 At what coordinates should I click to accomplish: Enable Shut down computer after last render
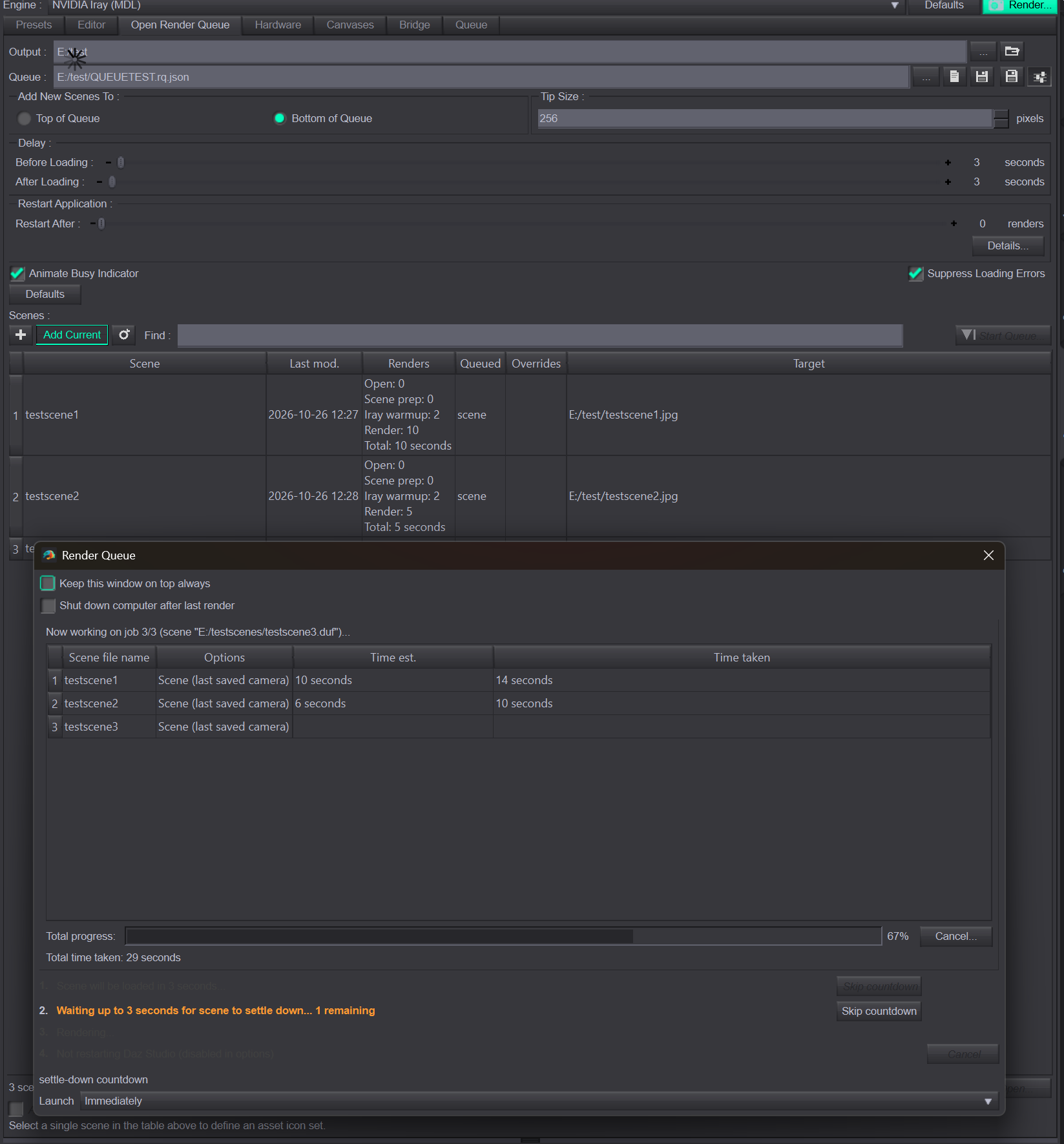(x=48, y=606)
